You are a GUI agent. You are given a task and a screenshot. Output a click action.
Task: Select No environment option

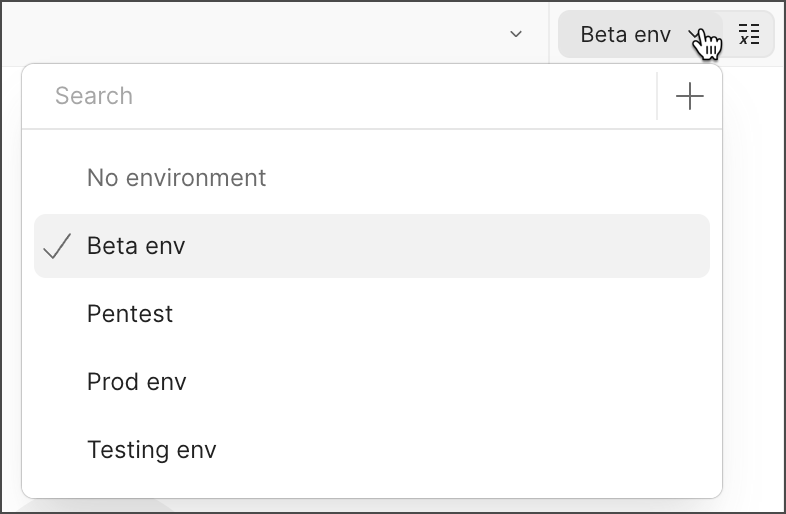[176, 178]
